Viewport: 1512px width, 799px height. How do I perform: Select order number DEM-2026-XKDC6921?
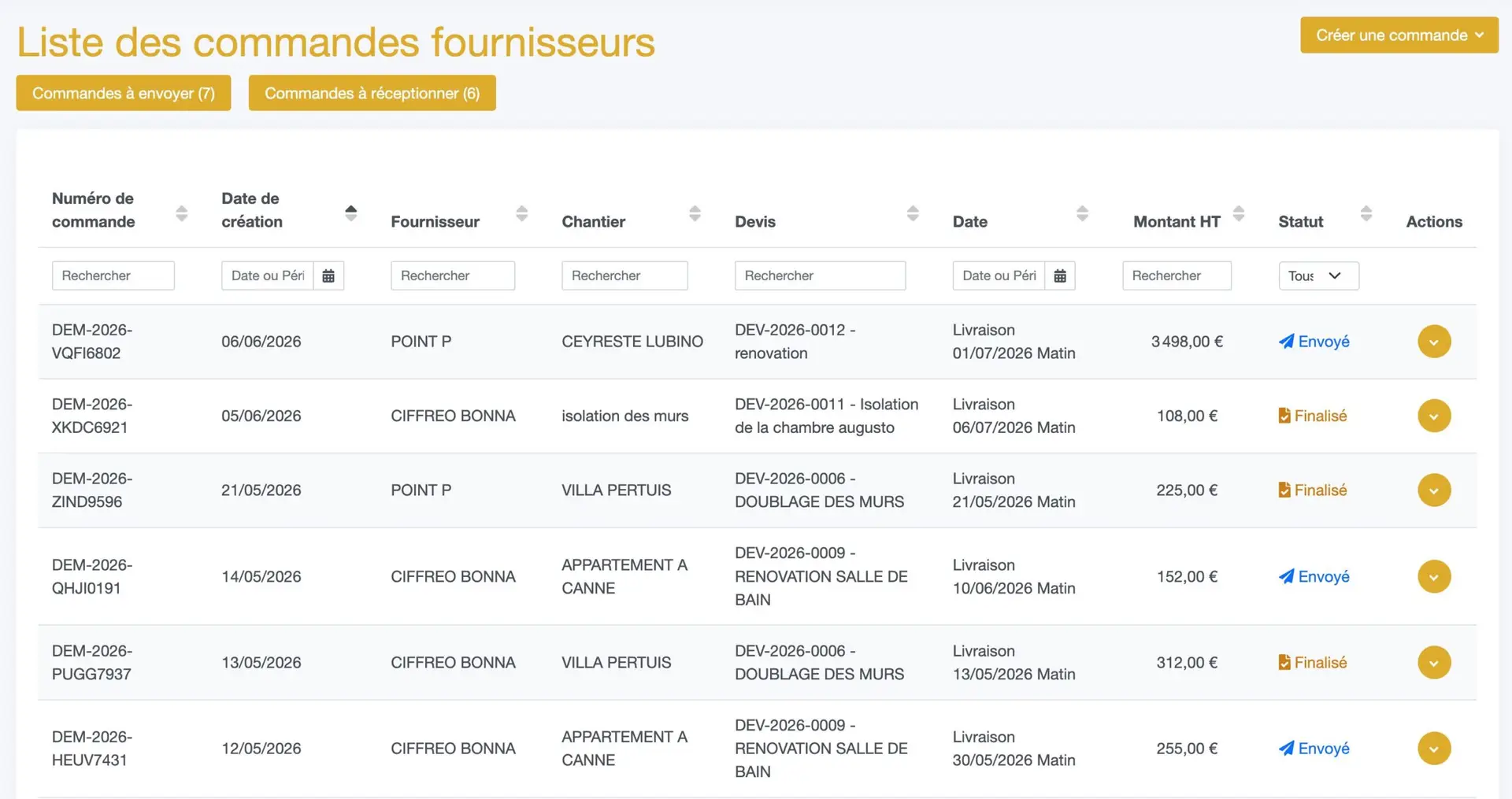(92, 416)
